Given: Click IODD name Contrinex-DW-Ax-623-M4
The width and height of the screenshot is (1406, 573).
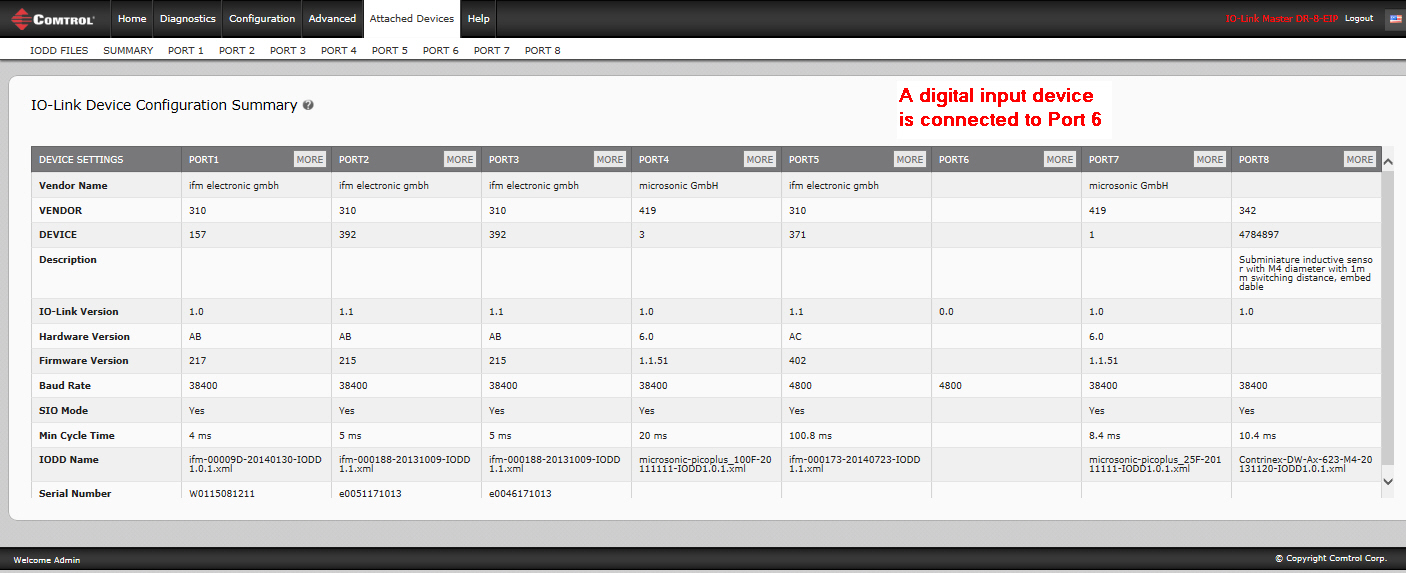Looking at the screenshot, I should [x=1305, y=464].
